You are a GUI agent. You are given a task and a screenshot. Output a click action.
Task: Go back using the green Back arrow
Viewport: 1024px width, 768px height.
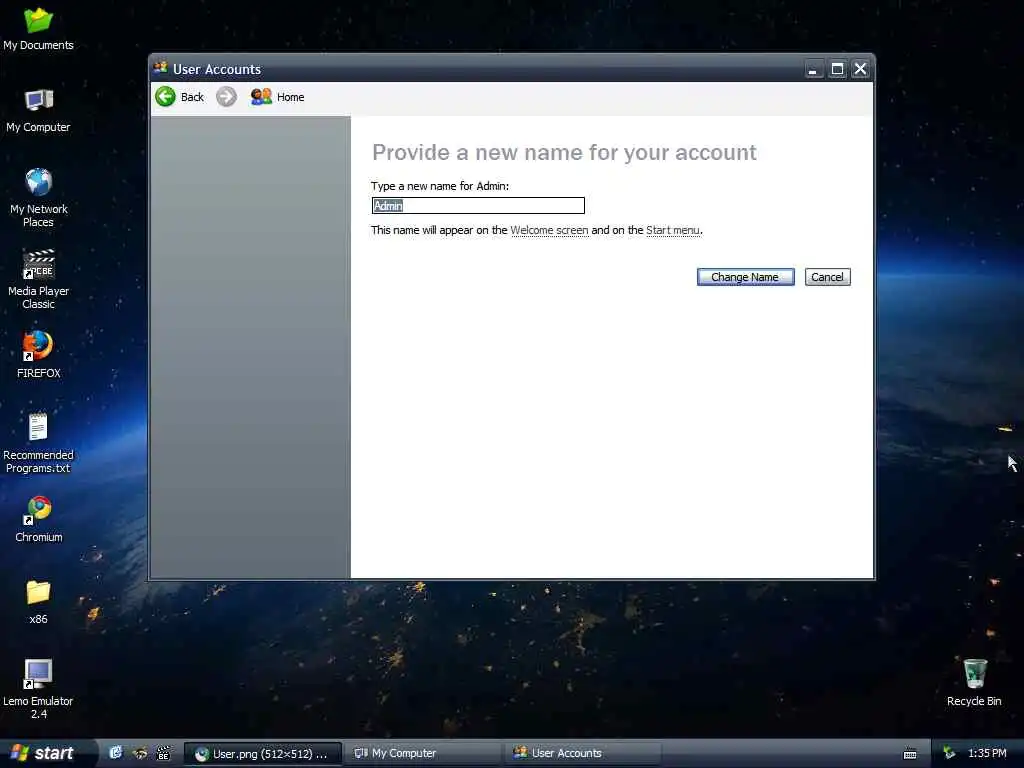coord(165,97)
